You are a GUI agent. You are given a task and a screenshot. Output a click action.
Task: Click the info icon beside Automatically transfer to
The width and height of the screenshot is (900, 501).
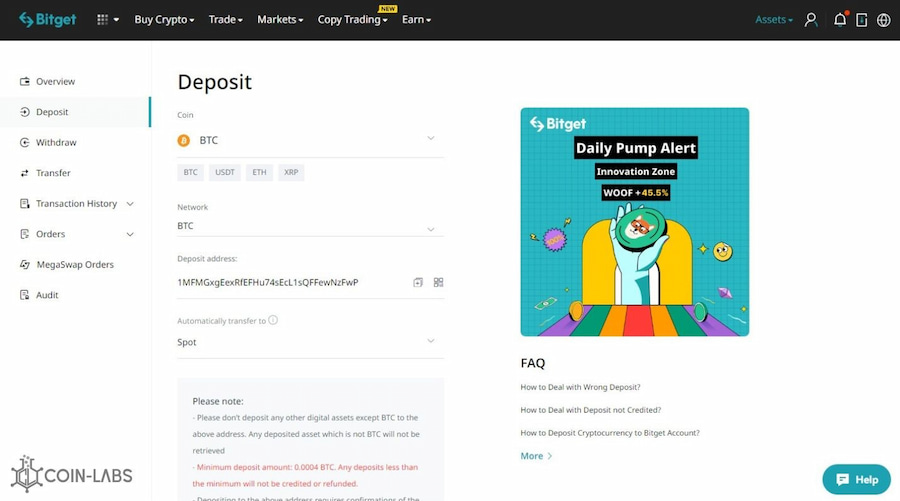point(273,320)
